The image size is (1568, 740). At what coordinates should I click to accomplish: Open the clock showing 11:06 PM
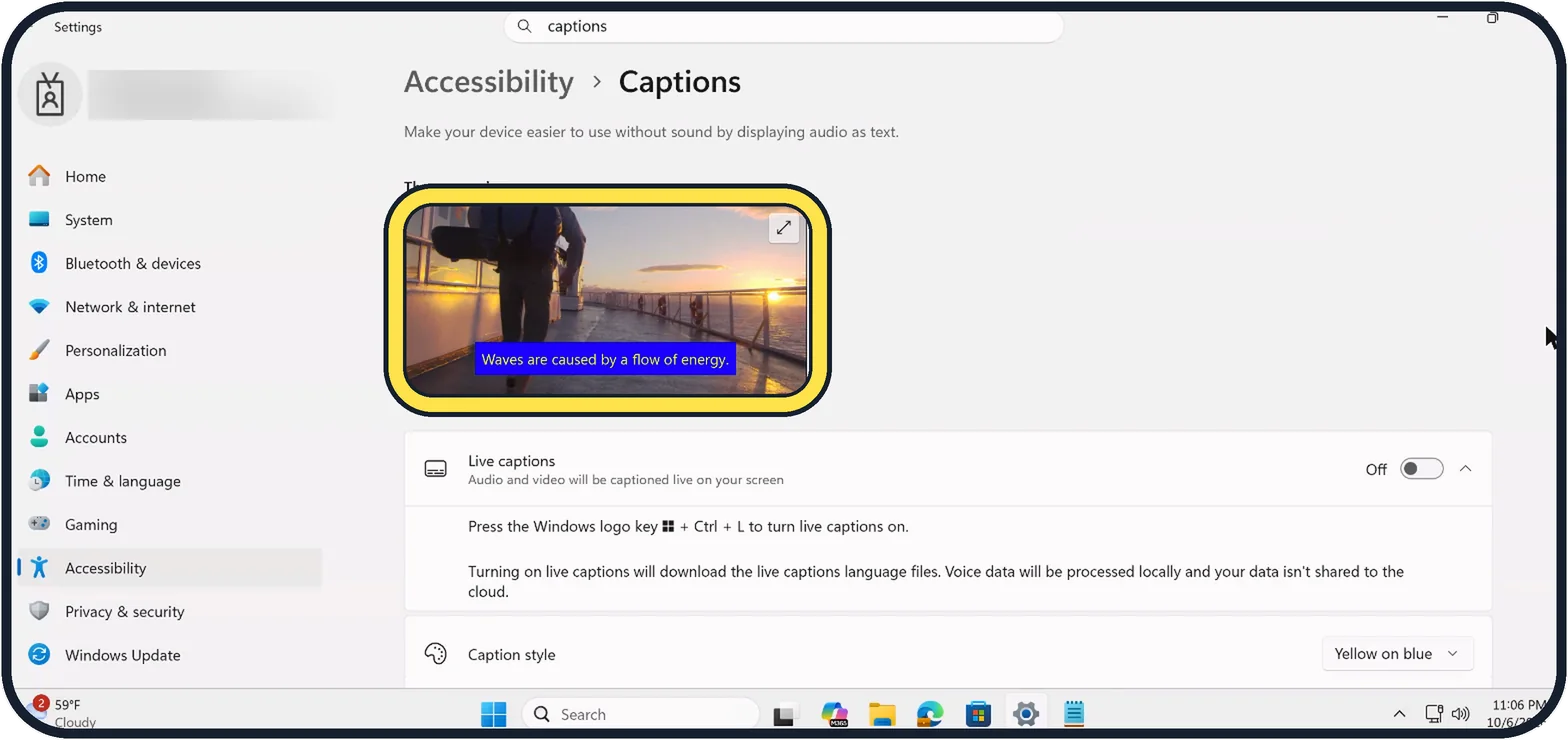tap(1518, 713)
